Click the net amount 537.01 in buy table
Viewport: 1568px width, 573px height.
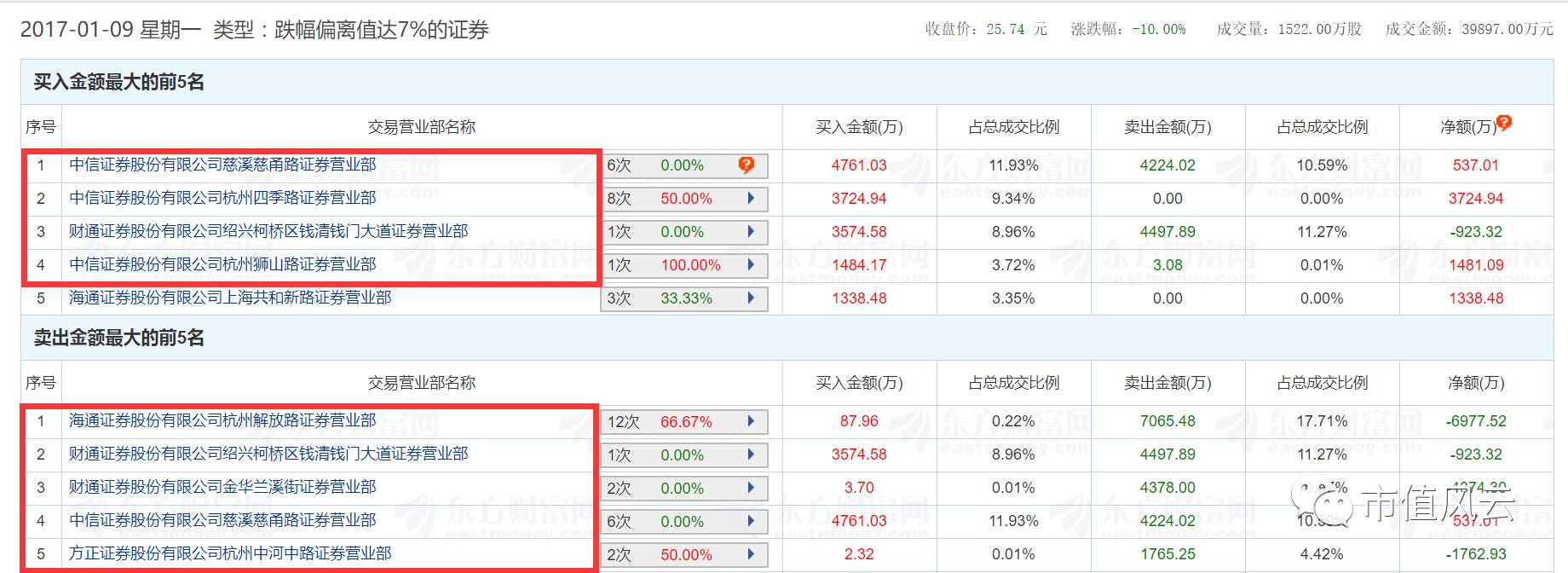pos(1476,165)
